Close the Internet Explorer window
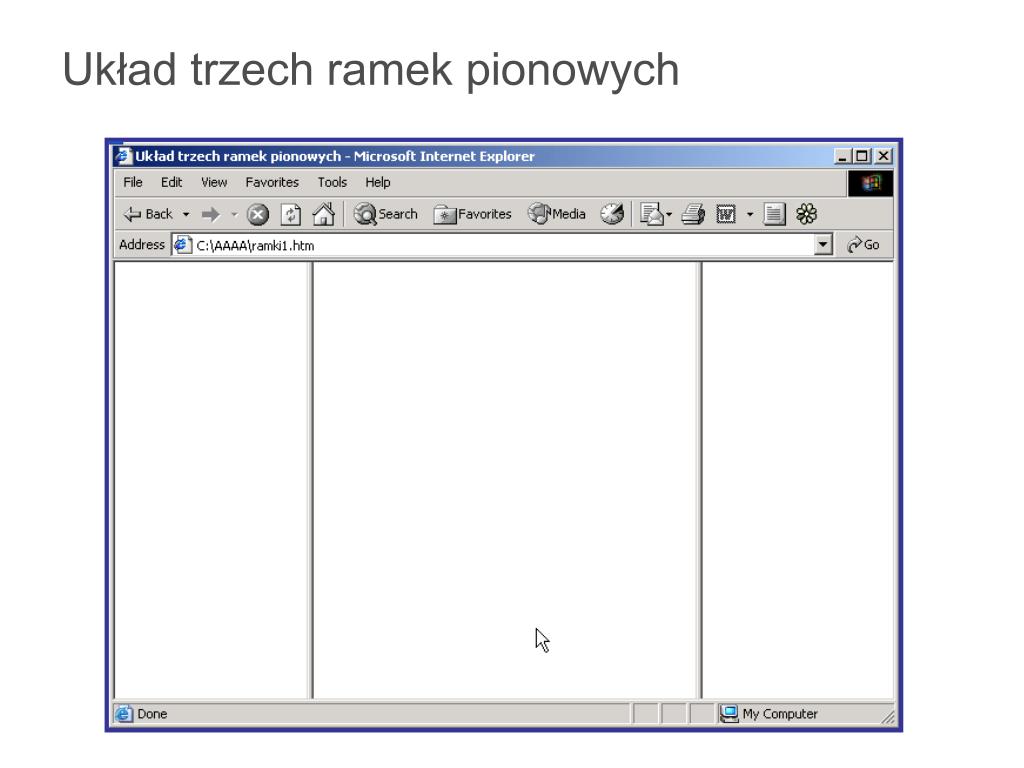 point(884,156)
